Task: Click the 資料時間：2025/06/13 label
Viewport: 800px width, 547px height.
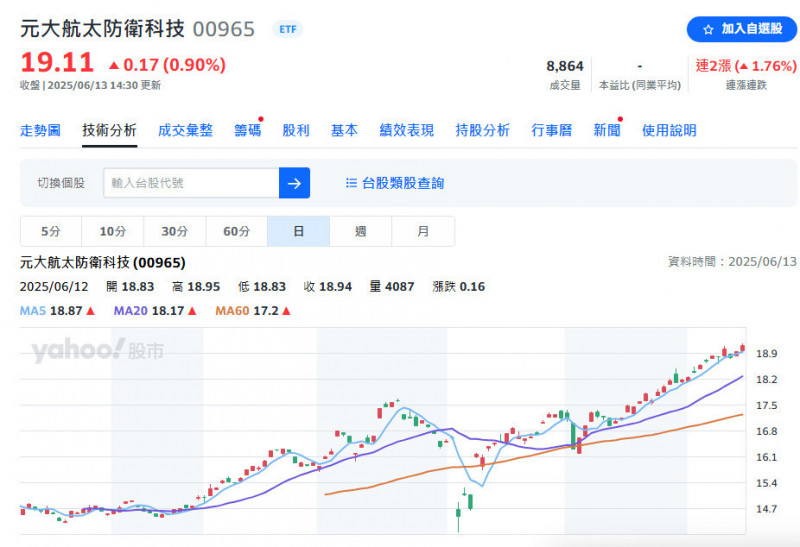Action: [x=732, y=262]
